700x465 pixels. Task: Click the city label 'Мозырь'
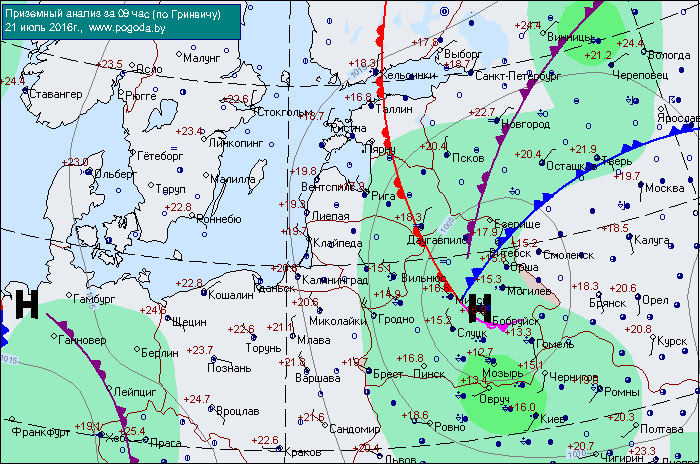(502, 373)
